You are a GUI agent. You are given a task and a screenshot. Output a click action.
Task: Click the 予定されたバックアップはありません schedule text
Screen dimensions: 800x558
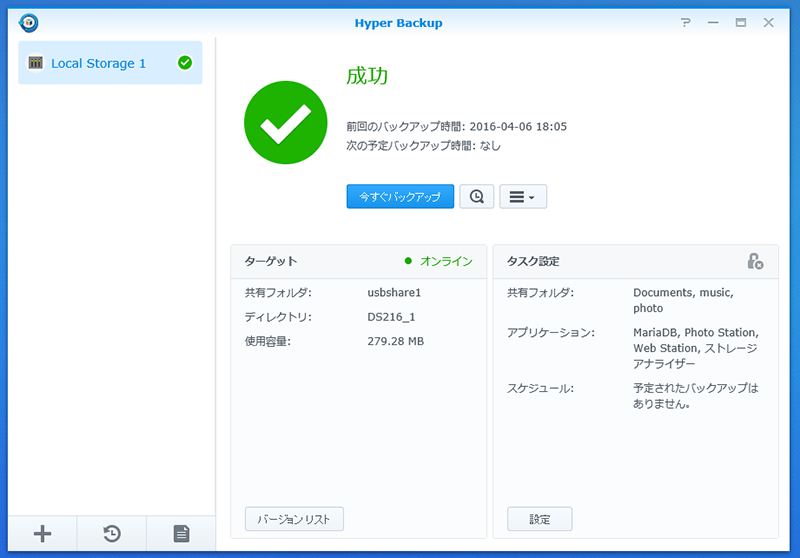[696, 396]
